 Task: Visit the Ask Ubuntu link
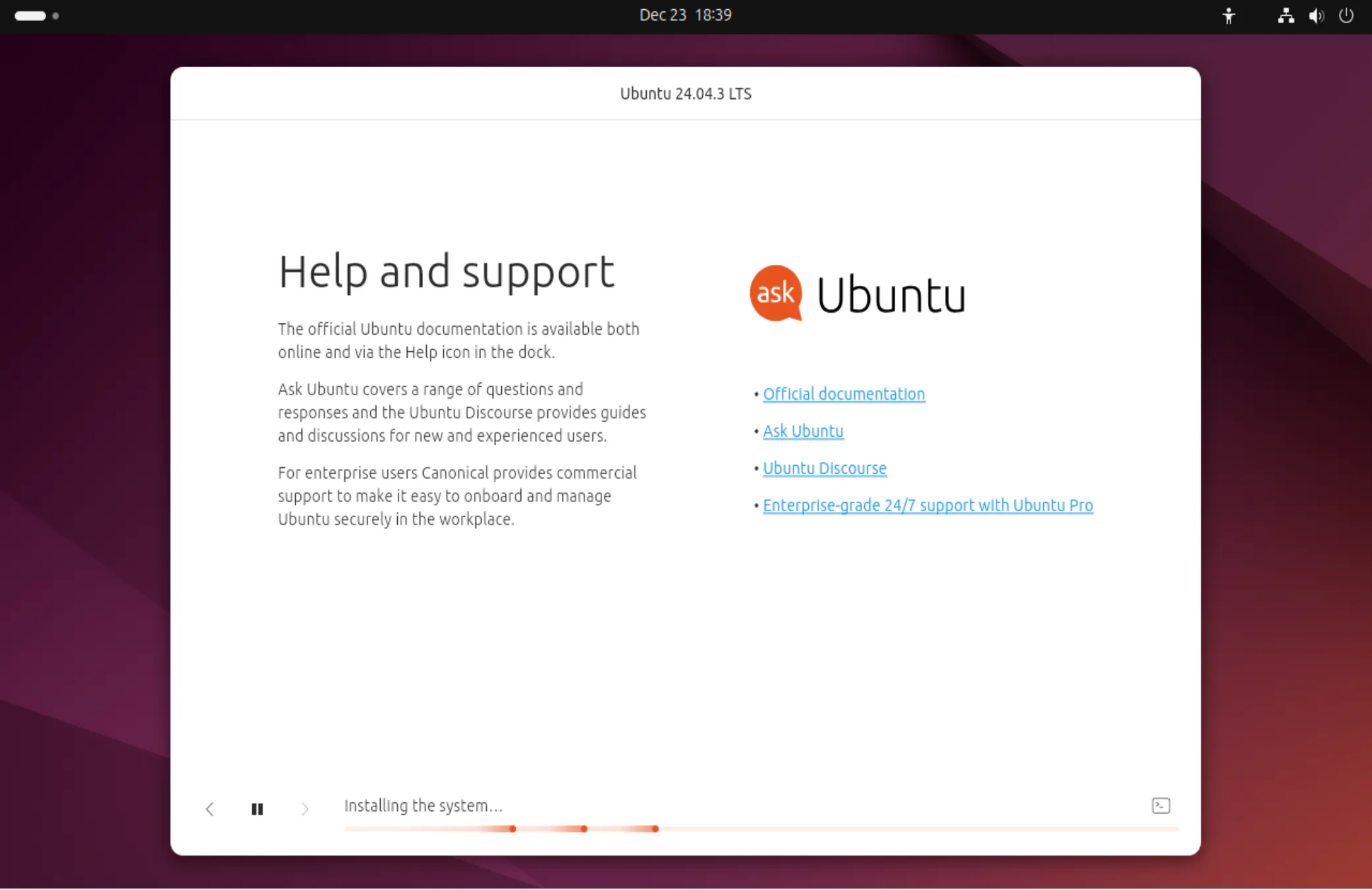click(x=803, y=431)
